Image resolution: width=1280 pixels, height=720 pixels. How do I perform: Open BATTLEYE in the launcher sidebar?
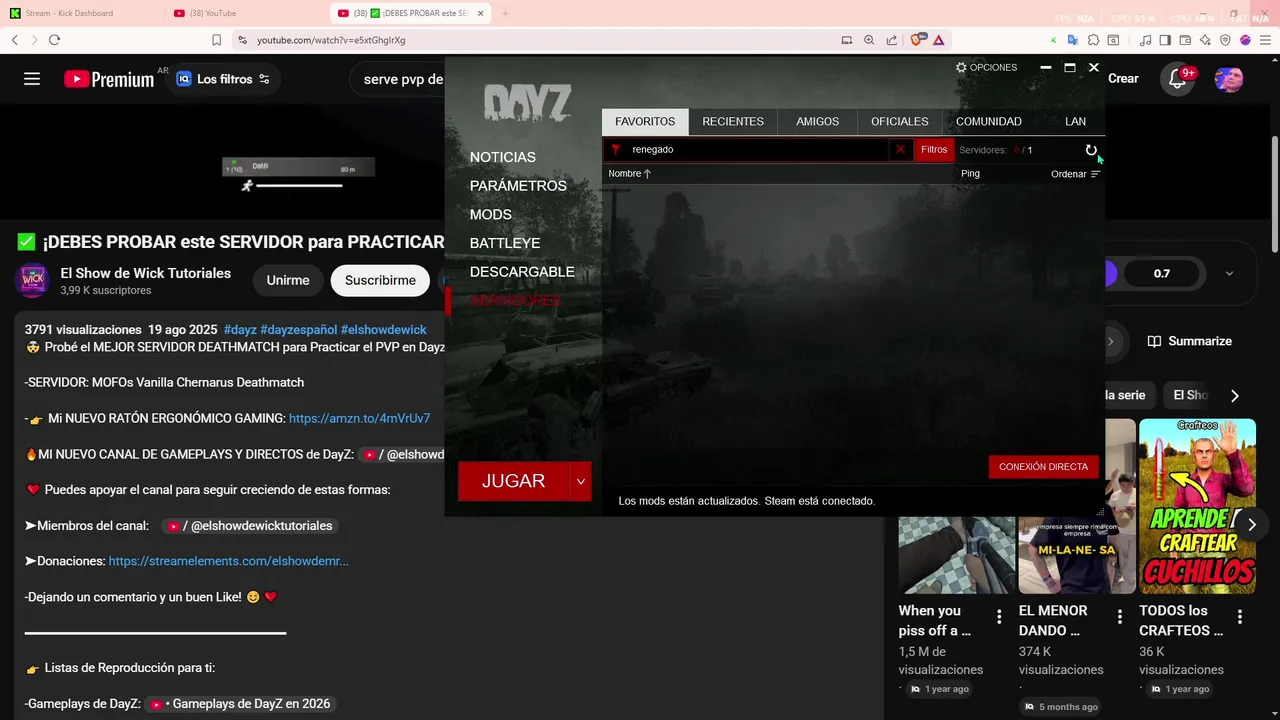pyautogui.click(x=505, y=243)
